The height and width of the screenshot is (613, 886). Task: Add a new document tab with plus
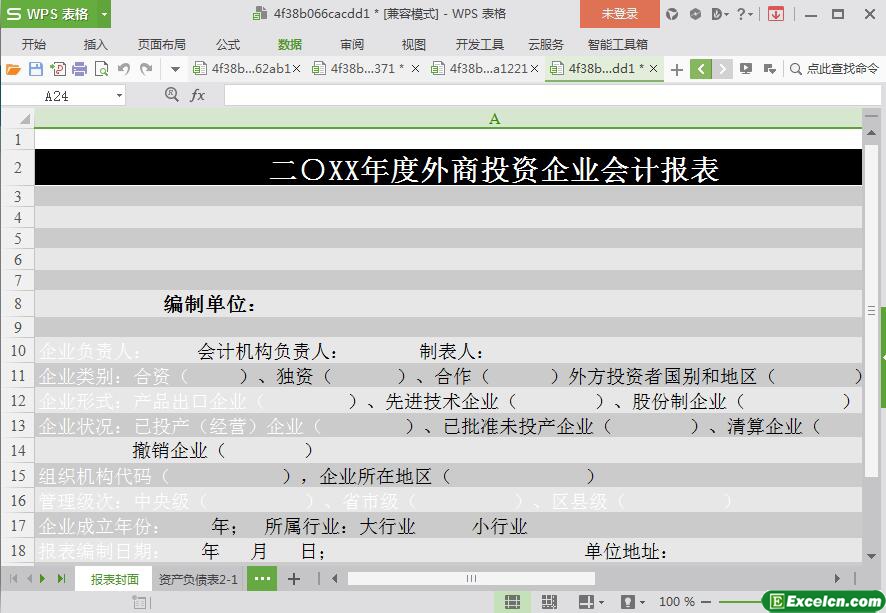(676, 69)
